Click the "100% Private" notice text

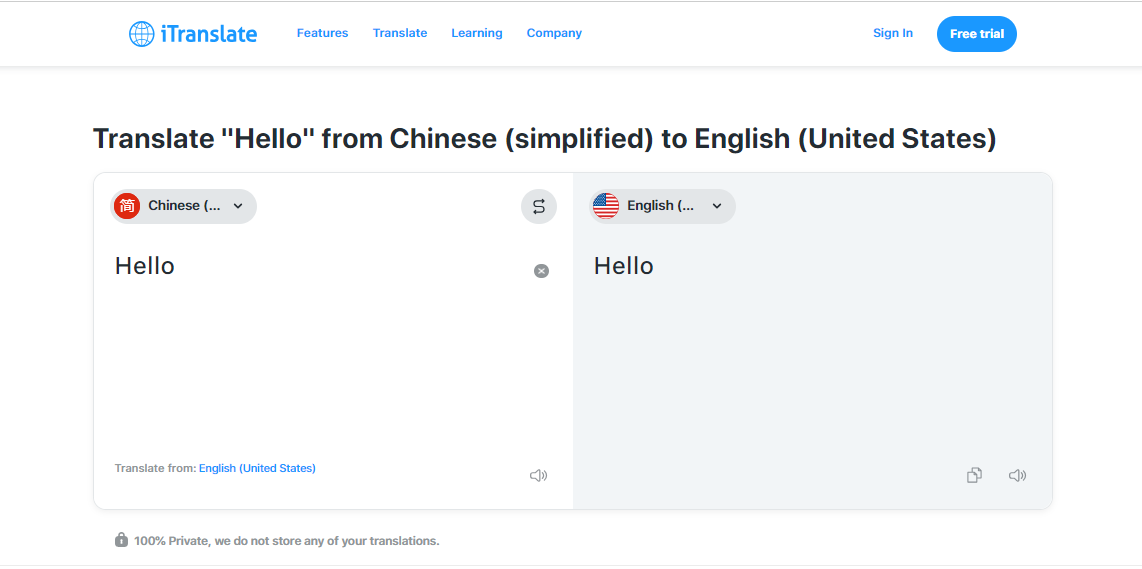coord(287,541)
